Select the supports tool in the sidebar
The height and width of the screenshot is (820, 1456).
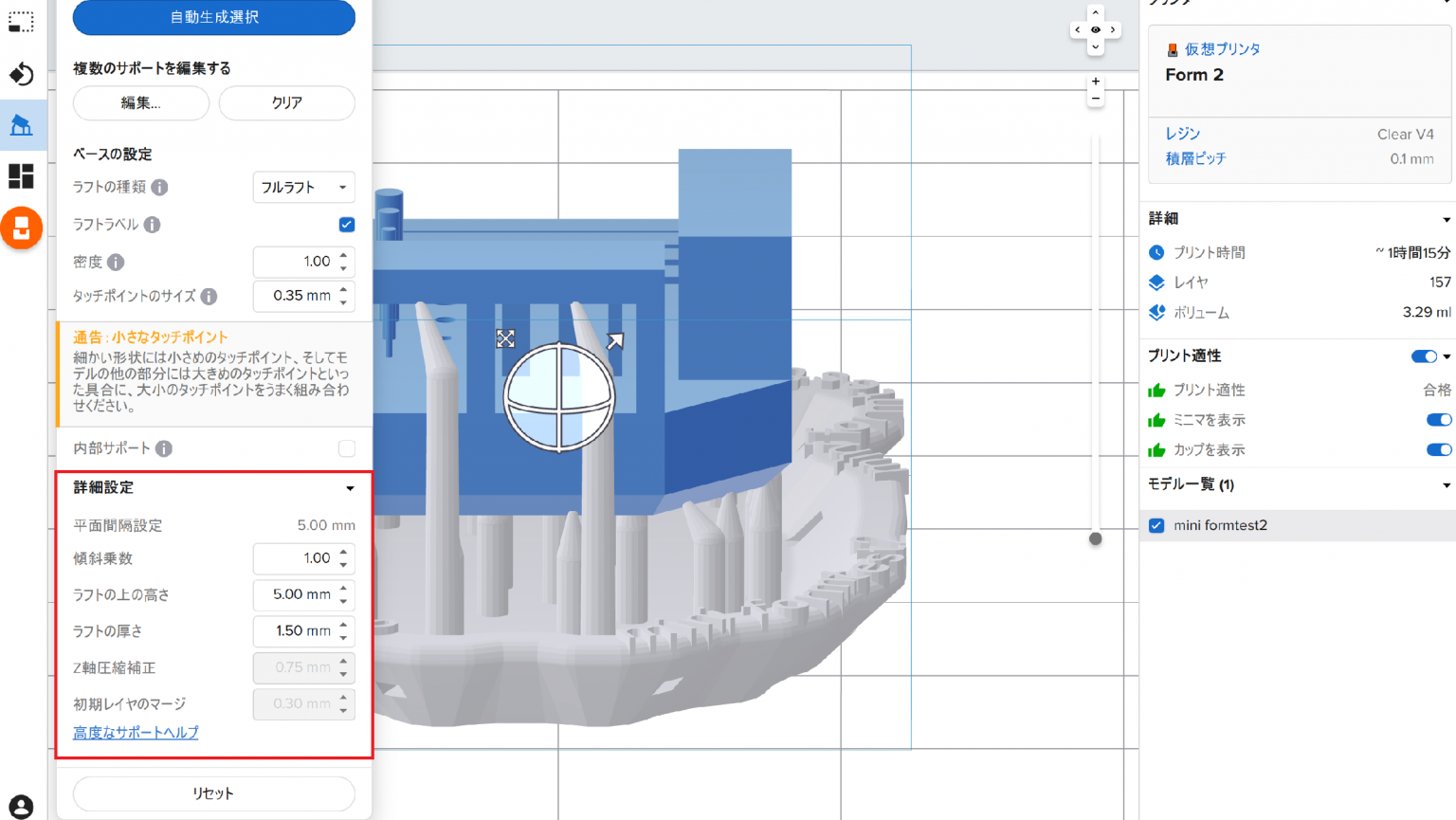21,124
